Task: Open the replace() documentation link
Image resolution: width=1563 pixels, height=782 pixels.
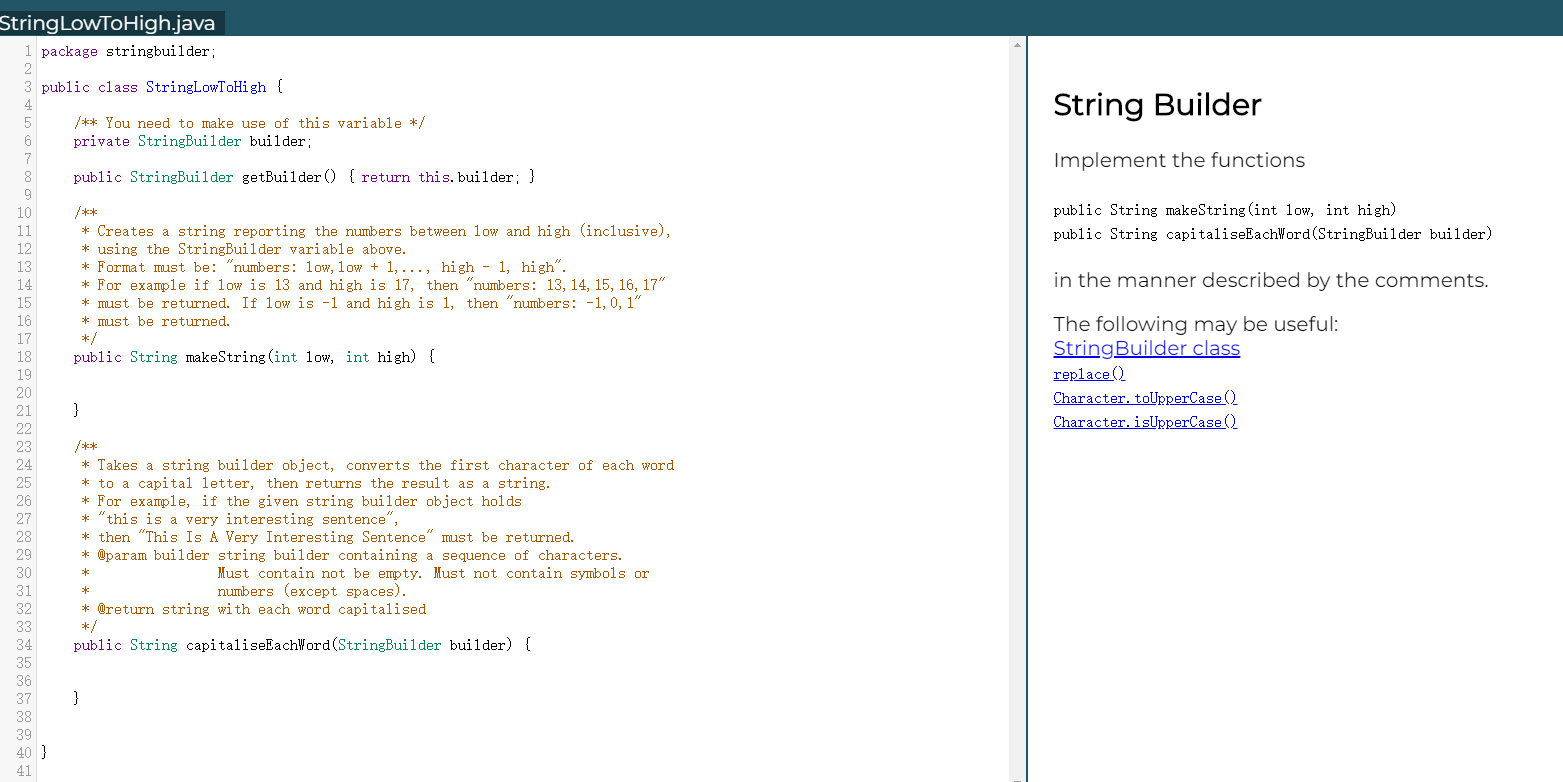Action: point(1088,373)
